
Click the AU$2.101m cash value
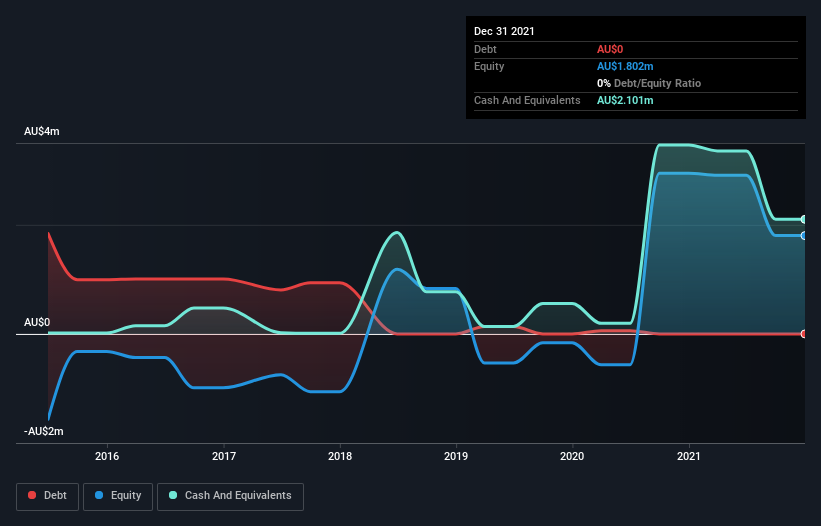click(x=625, y=100)
